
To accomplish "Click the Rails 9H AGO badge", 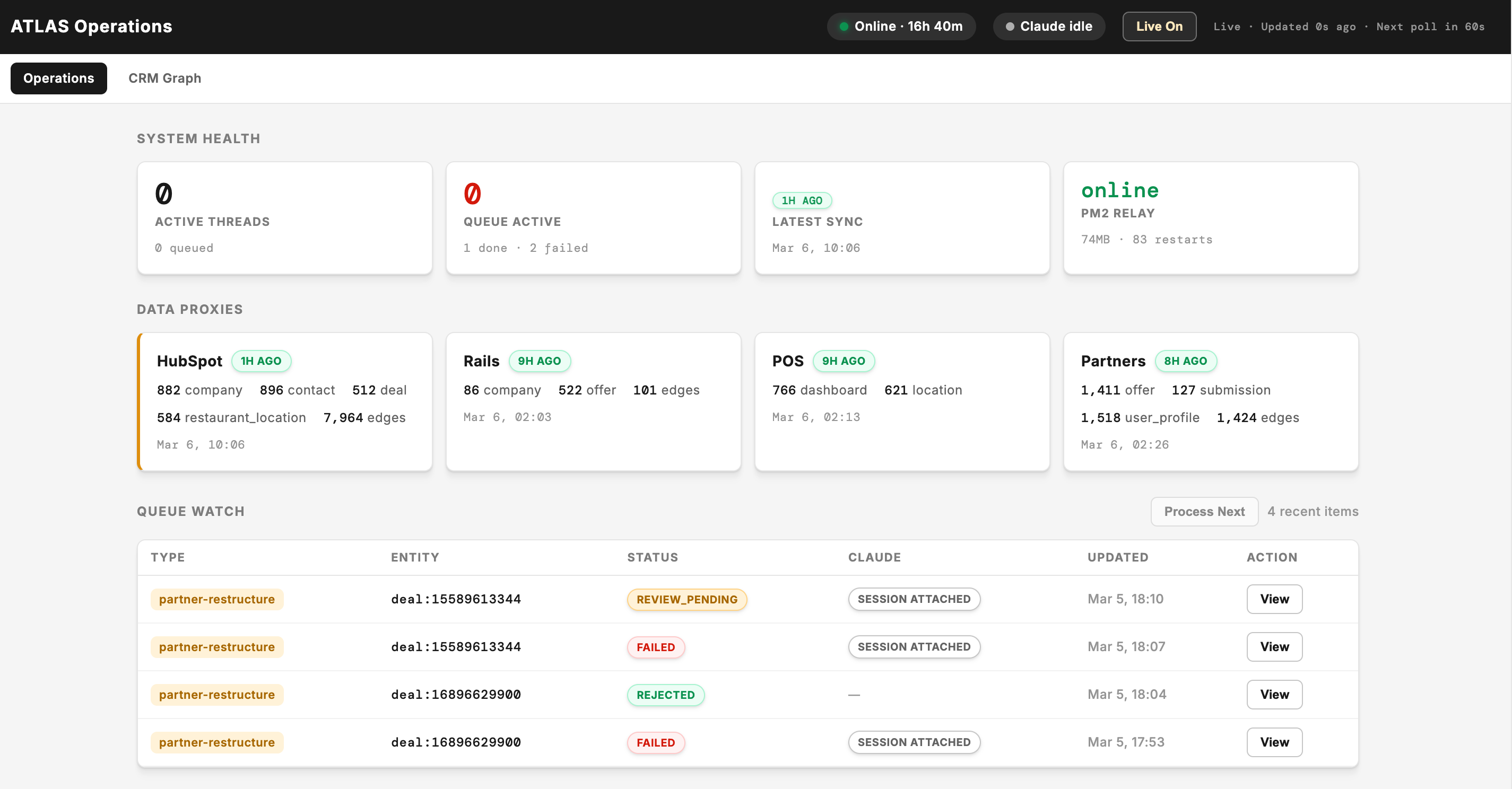I will [x=539, y=361].
